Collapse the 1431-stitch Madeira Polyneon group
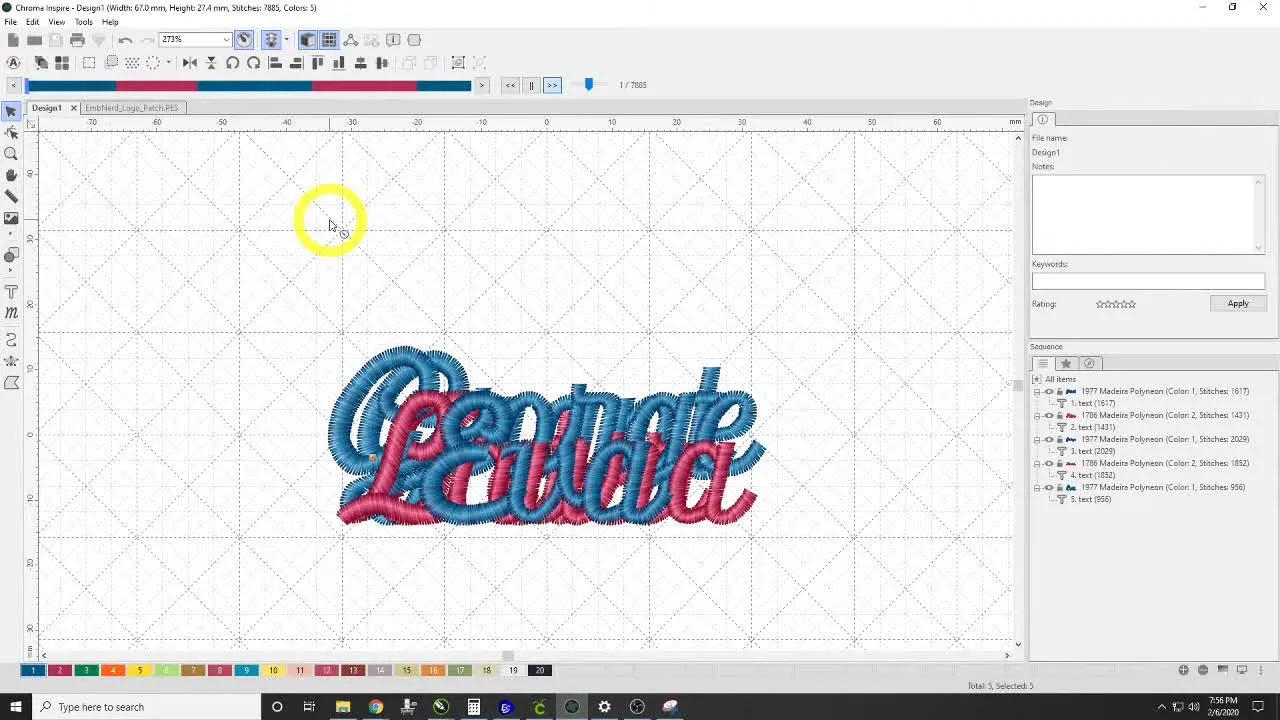The width and height of the screenshot is (1280, 720). pyautogui.click(x=1037, y=416)
